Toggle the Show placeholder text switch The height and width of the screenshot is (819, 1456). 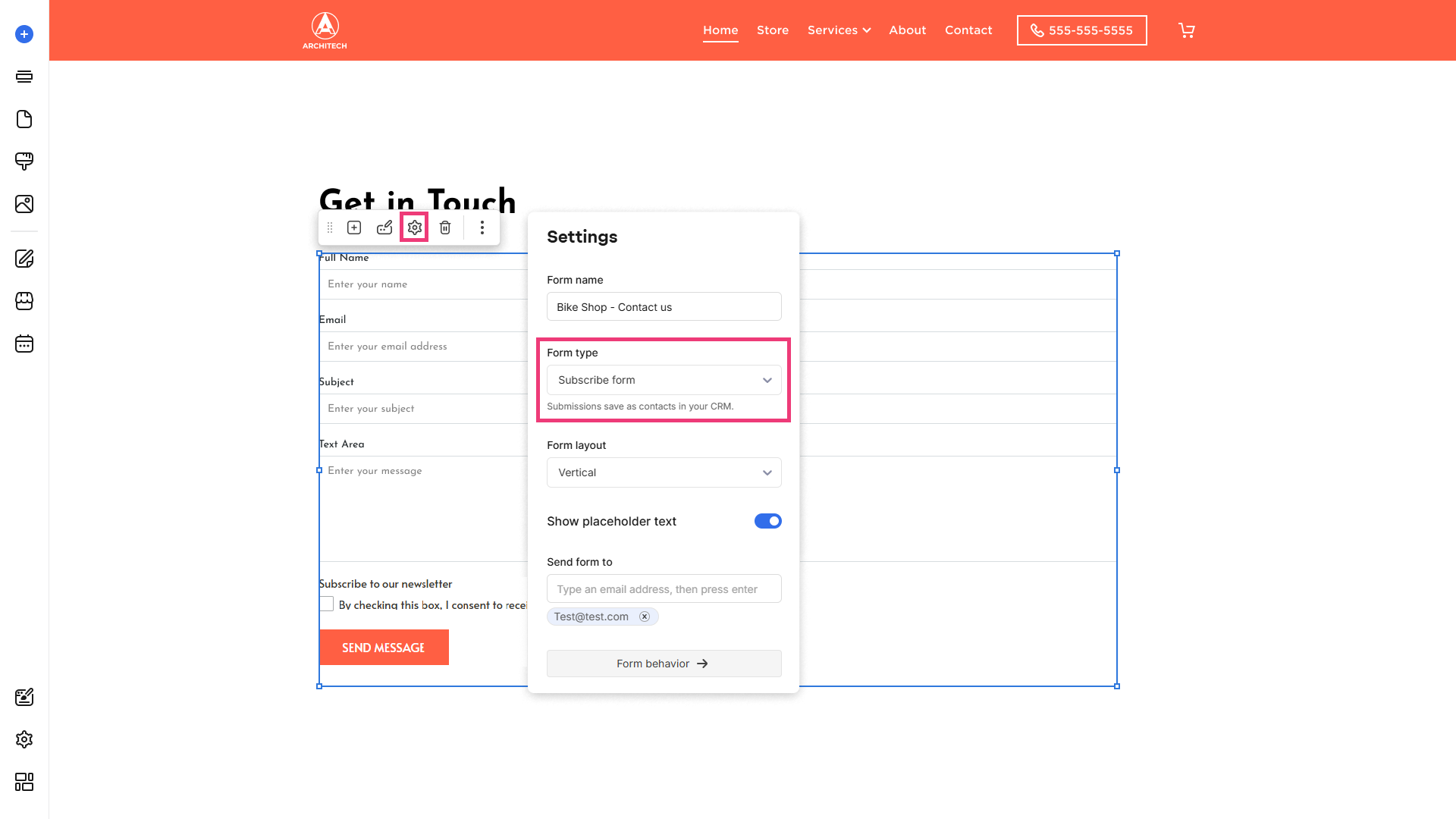(767, 521)
